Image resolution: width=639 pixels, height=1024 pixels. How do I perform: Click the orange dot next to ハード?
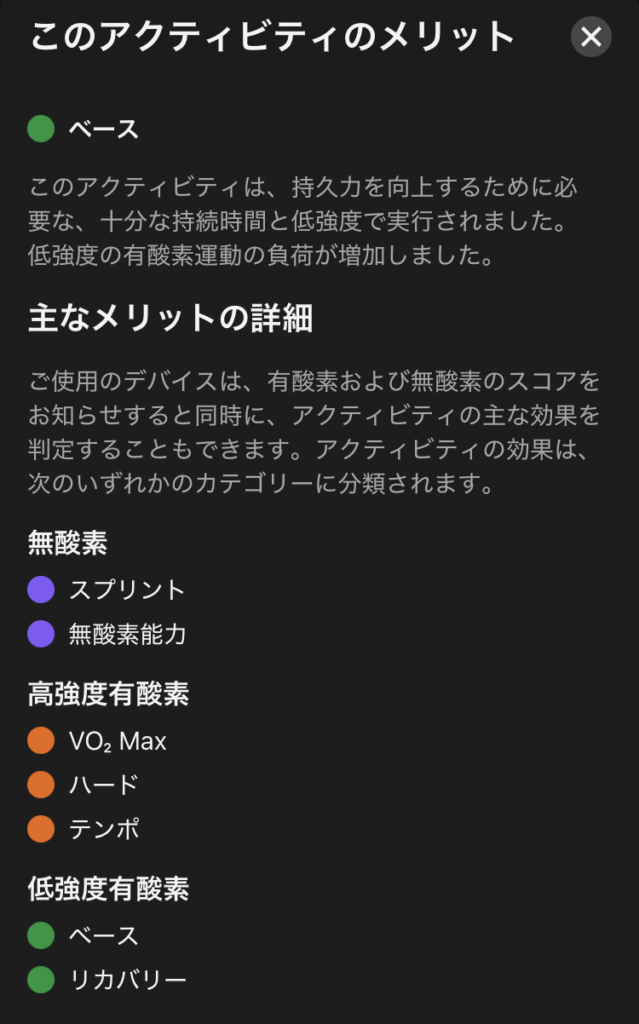pyautogui.click(x=41, y=785)
